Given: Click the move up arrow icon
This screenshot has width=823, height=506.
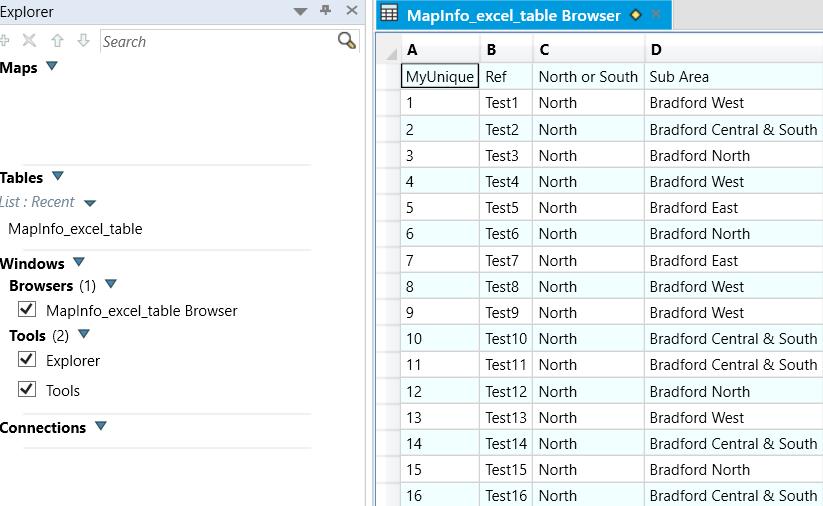Looking at the screenshot, I should (57, 41).
